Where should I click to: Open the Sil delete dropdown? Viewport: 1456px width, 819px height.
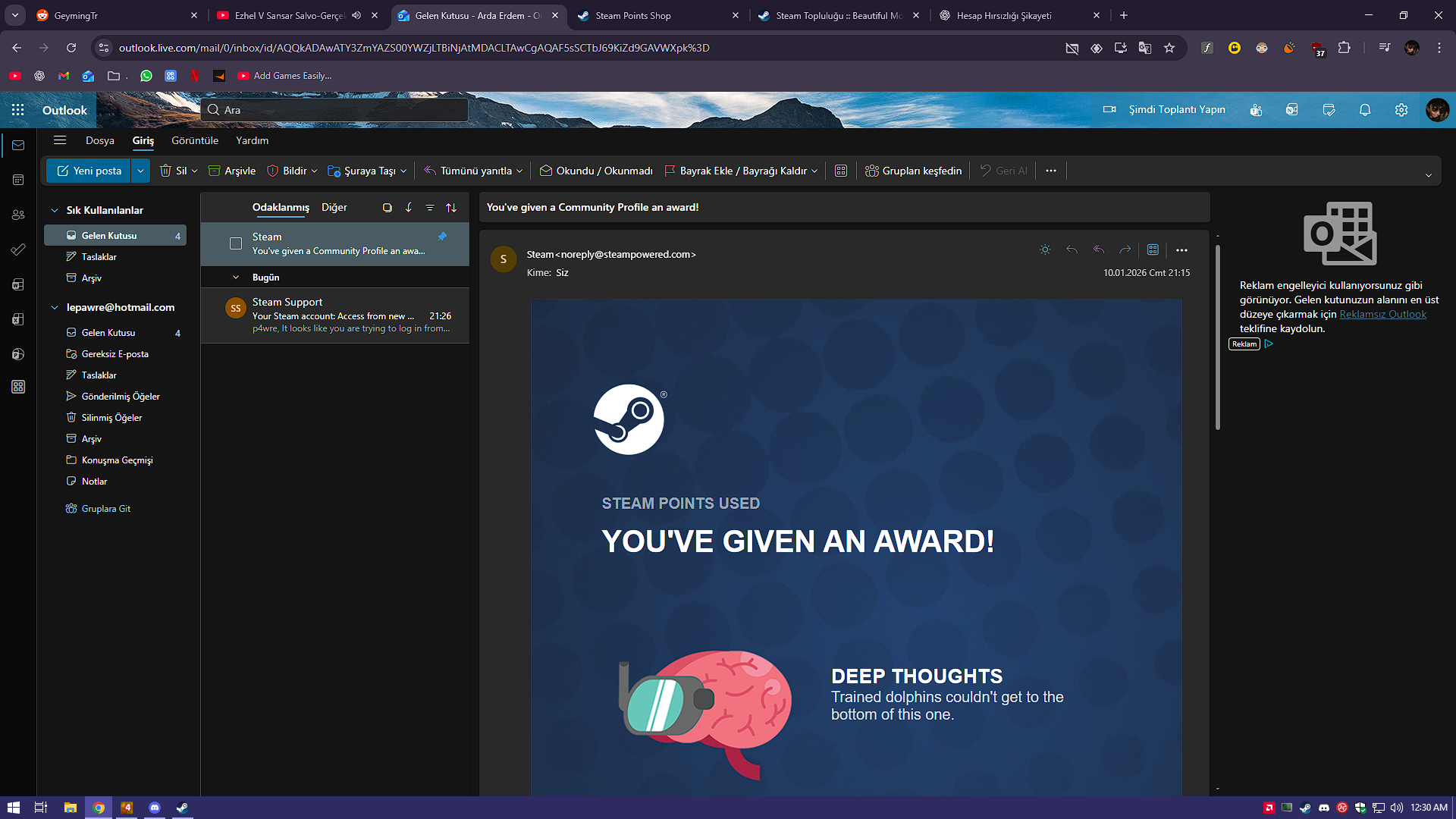point(194,171)
